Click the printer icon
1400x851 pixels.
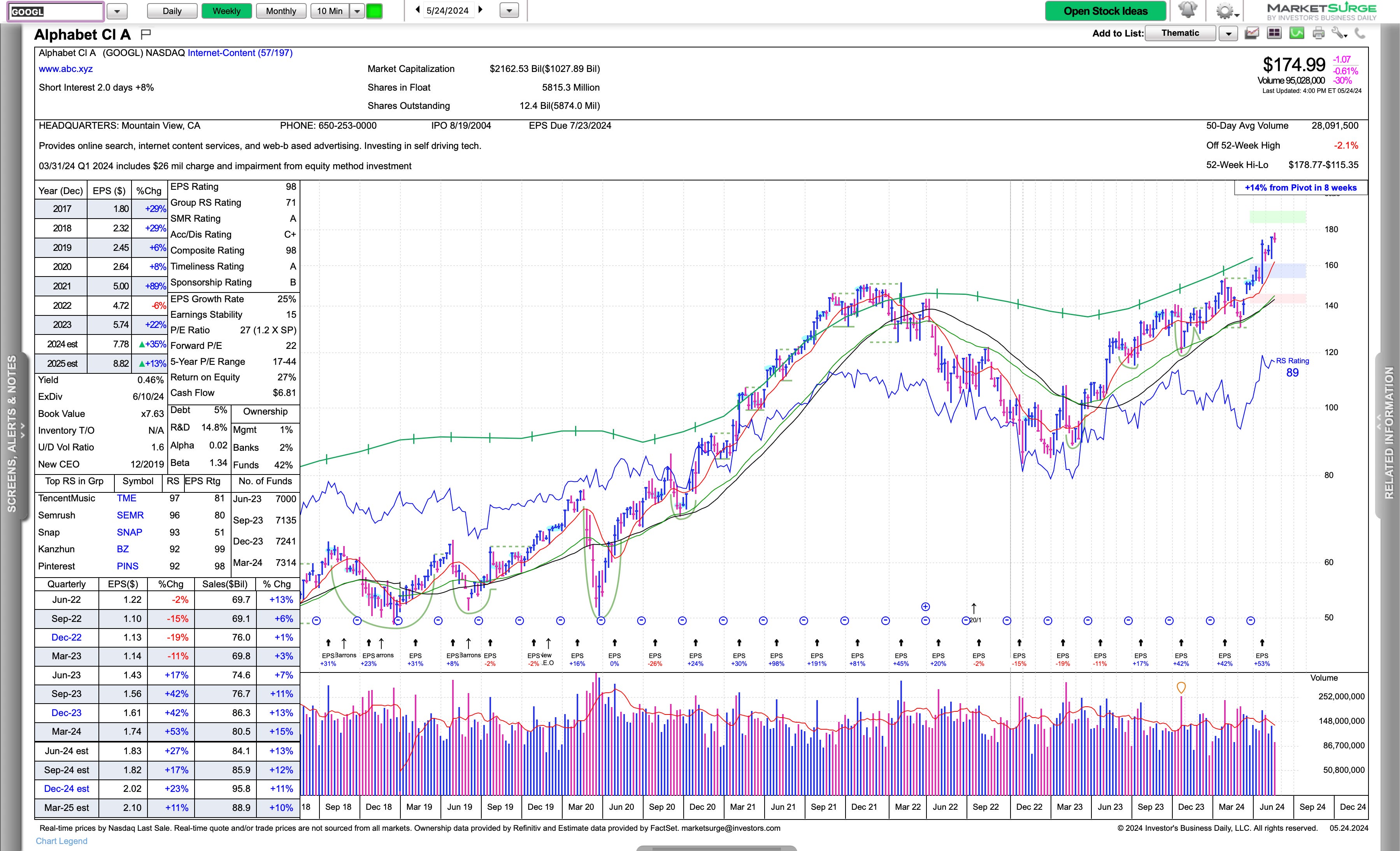[x=1319, y=33]
